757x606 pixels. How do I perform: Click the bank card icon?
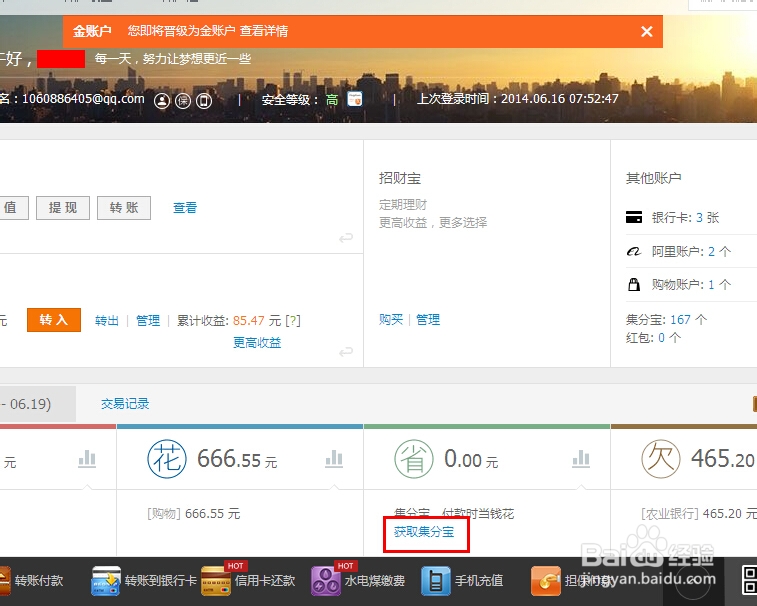coord(634,217)
